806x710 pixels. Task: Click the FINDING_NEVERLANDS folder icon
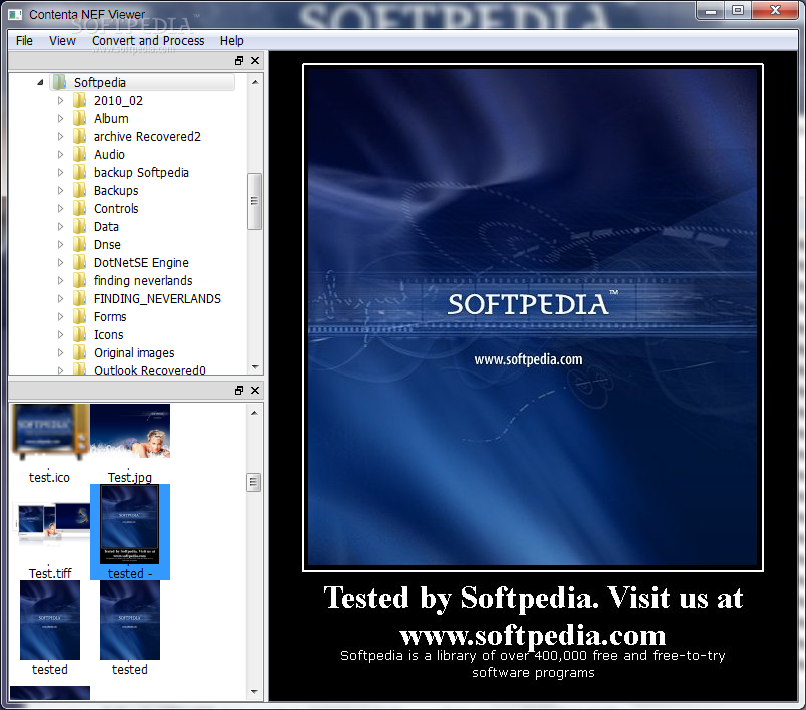tap(79, 298)
